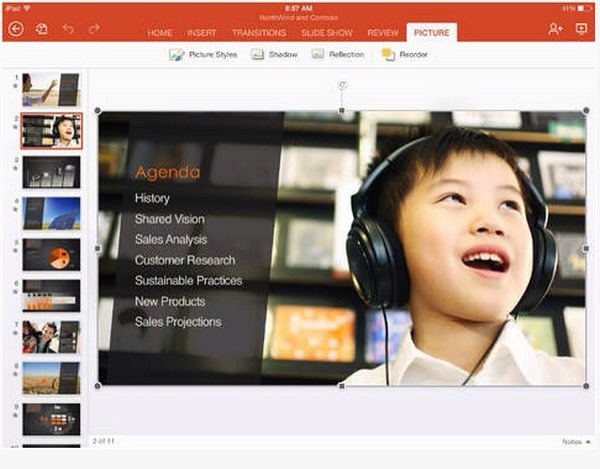Image resolution: width=600 pixels, height=469 pixels.
Task: Select slide 2 thumbnail with boy
Action: pos(51,131)
